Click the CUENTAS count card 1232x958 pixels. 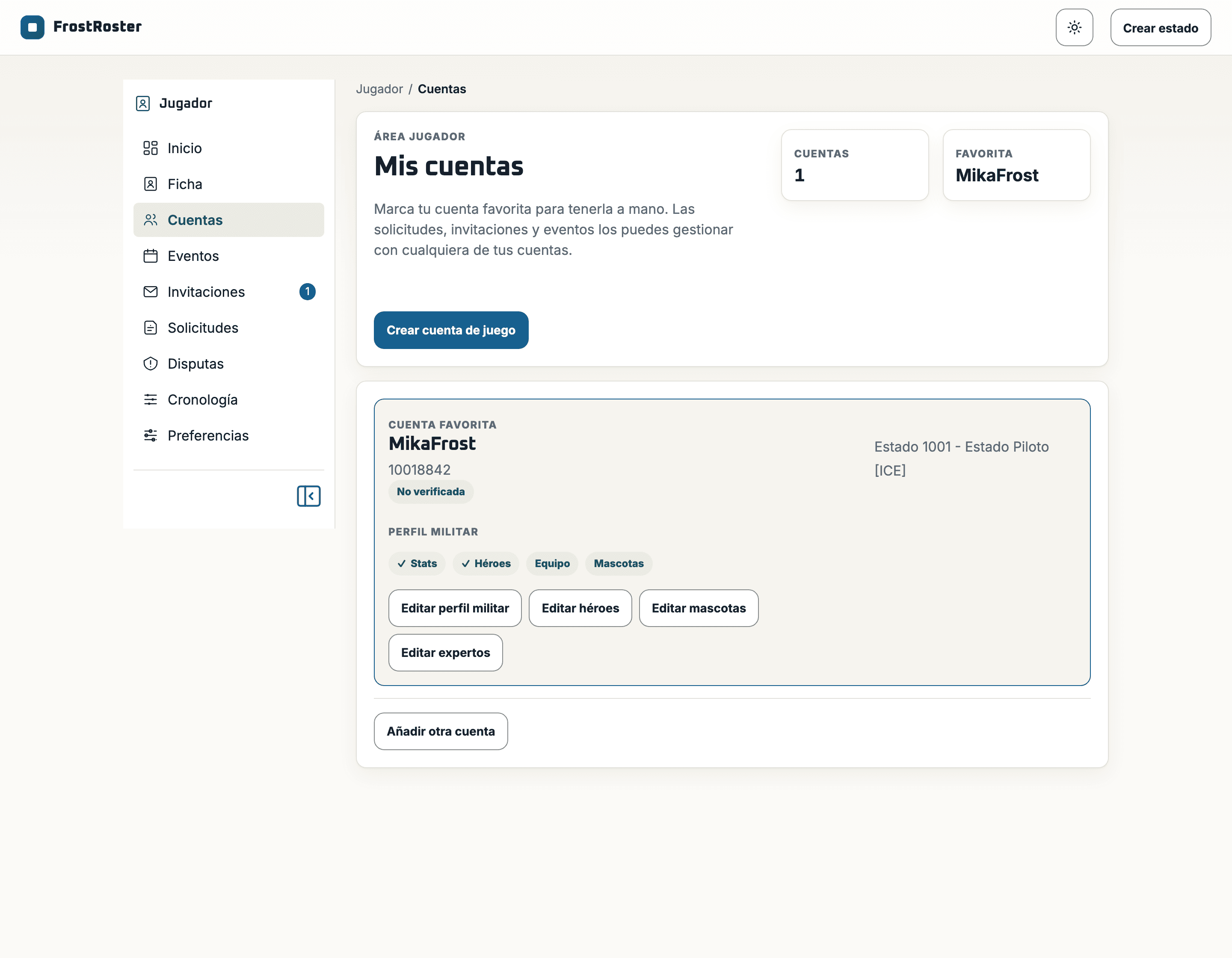coord(855,165)
